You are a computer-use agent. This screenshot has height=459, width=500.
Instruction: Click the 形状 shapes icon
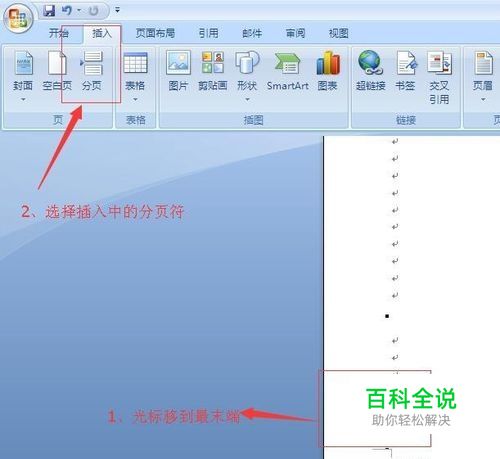click(247, 63)
